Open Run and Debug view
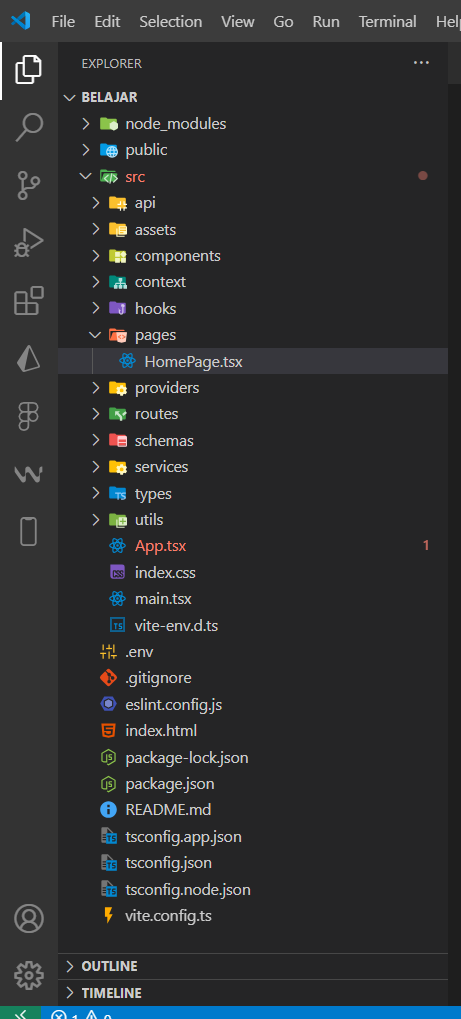The width and height of the screenshot is (461, 1019). [x=29, y=243]
